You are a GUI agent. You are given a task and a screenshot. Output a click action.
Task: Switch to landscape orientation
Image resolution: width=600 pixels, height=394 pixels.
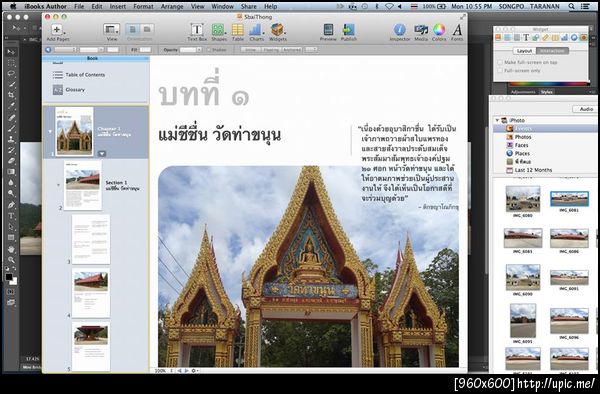click(x=147, y=29)
